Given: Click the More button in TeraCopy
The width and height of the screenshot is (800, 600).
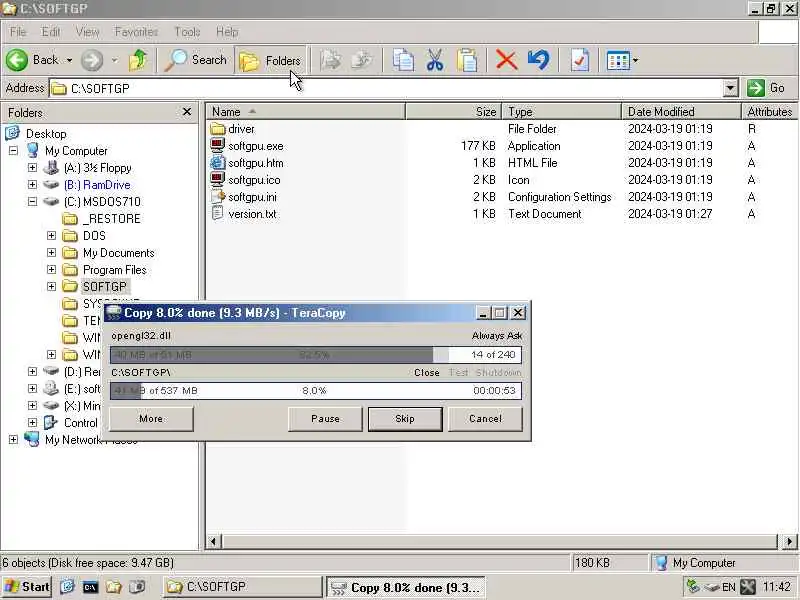Looking at the screenshot, I should [x=152, y=419].
